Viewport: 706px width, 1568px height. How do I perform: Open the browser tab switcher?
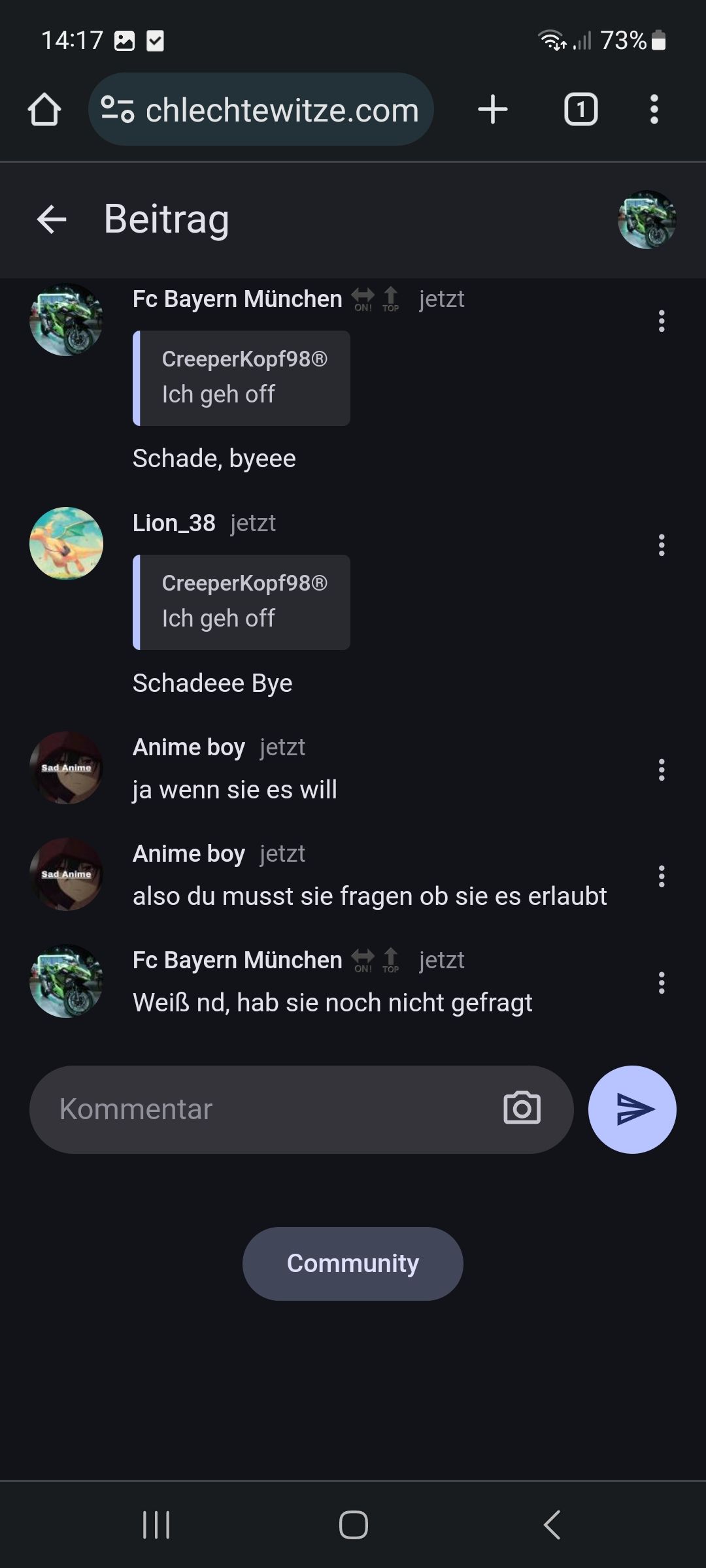point(580,109)
